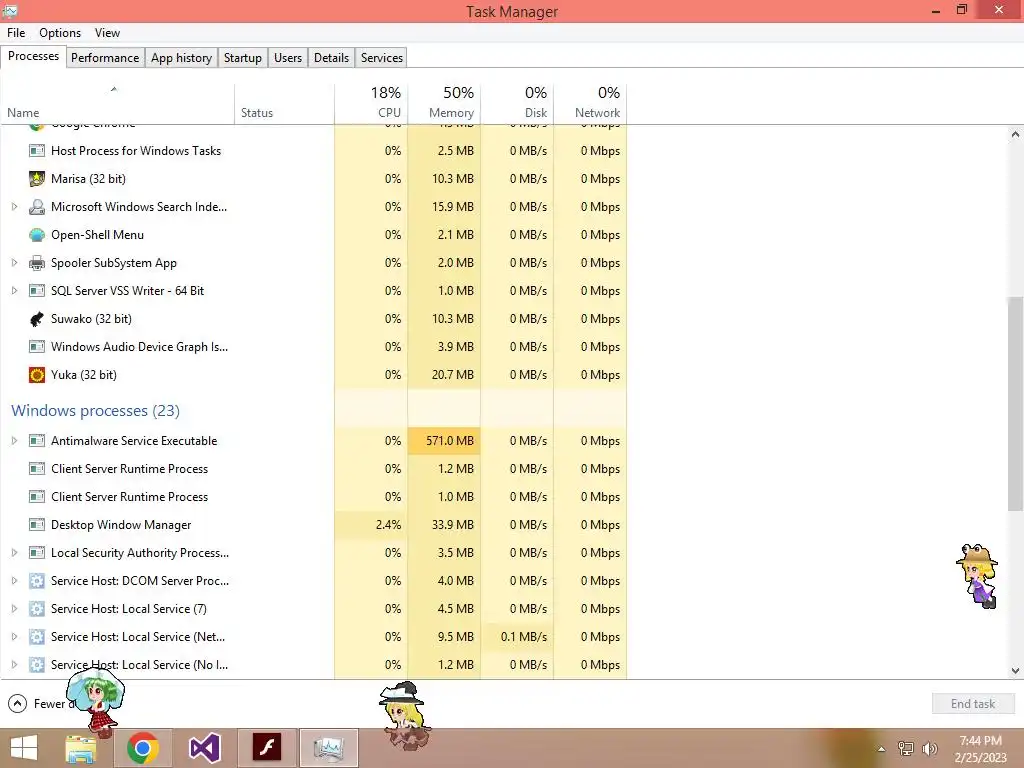1024x768 pixels.
Task: Sort by the Disk column header
Action: pos(517,103)
